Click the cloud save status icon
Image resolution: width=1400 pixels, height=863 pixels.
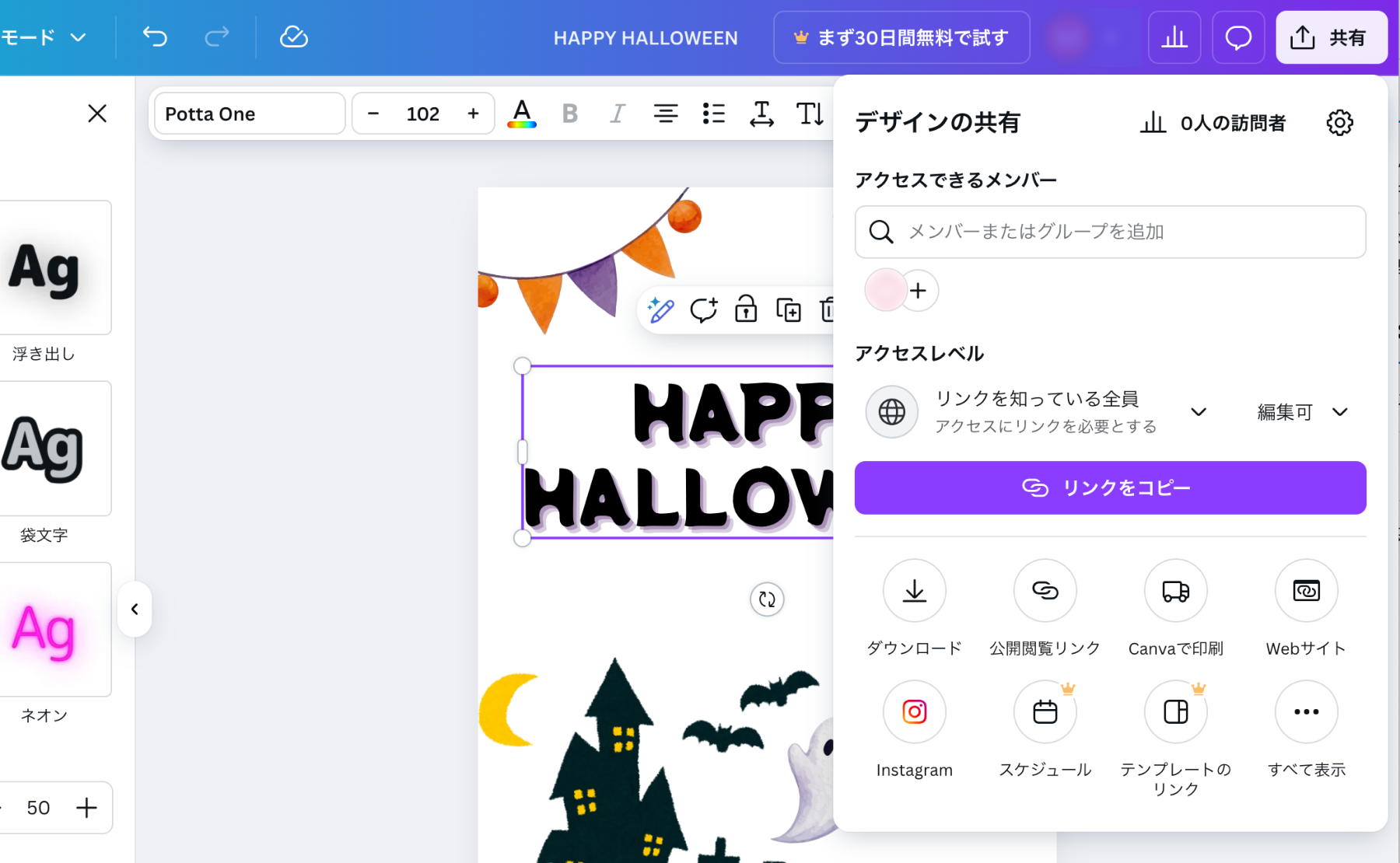pyautogui.click(x=293, y=37)
